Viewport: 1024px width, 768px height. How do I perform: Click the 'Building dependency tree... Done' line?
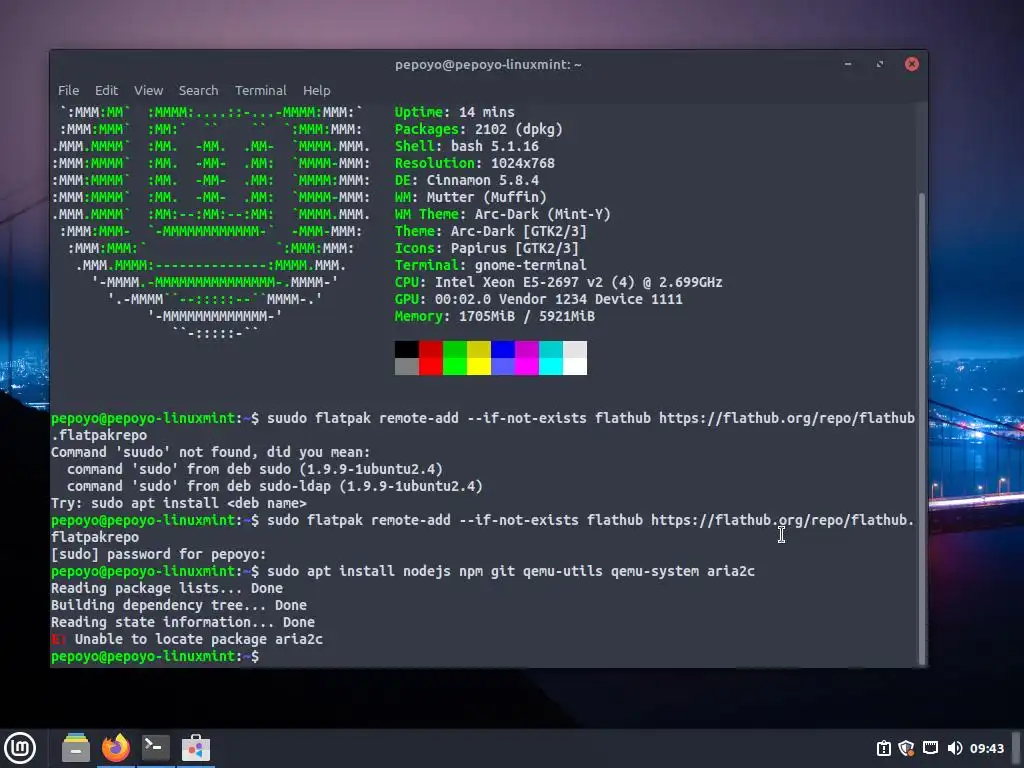[x=179, y=605]
